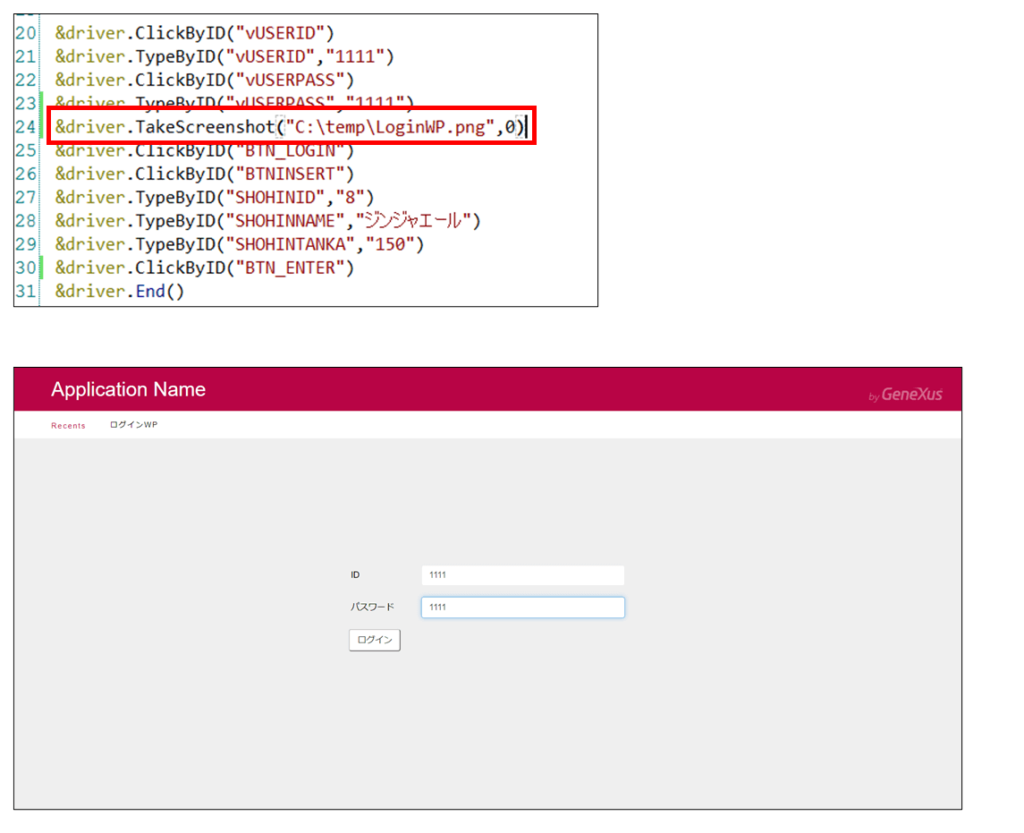The image size is (1024, 833).
Task: Click the Application Name header title
Action: (x=128, y=390)
